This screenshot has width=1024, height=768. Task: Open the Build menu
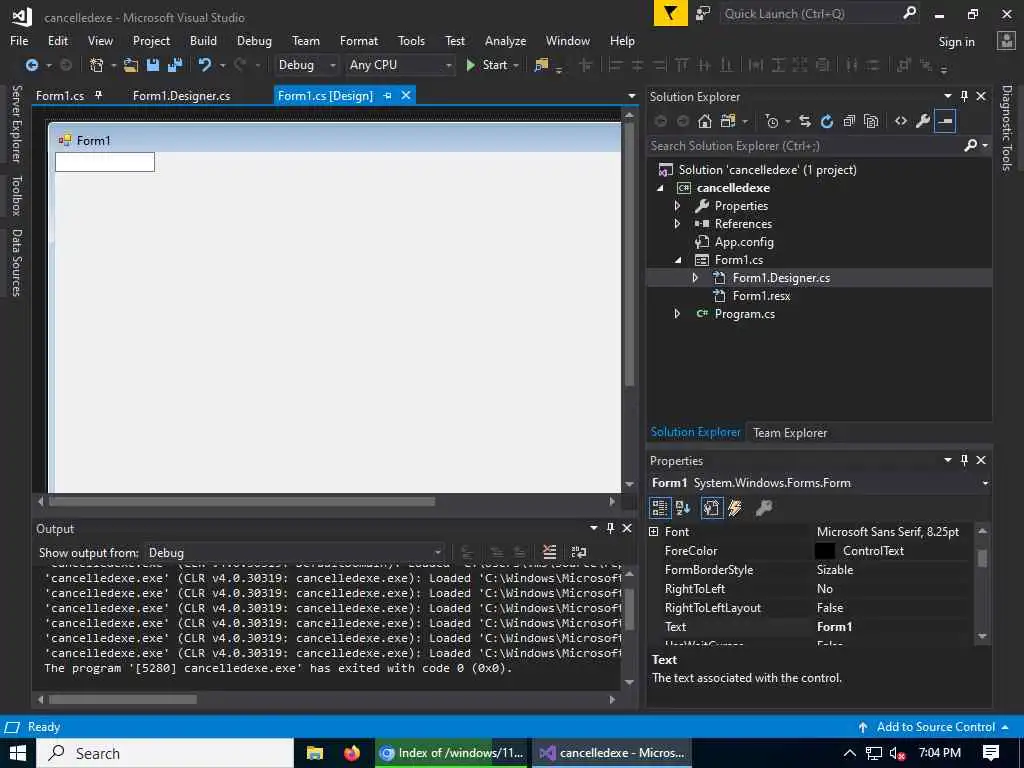[203, 40]
